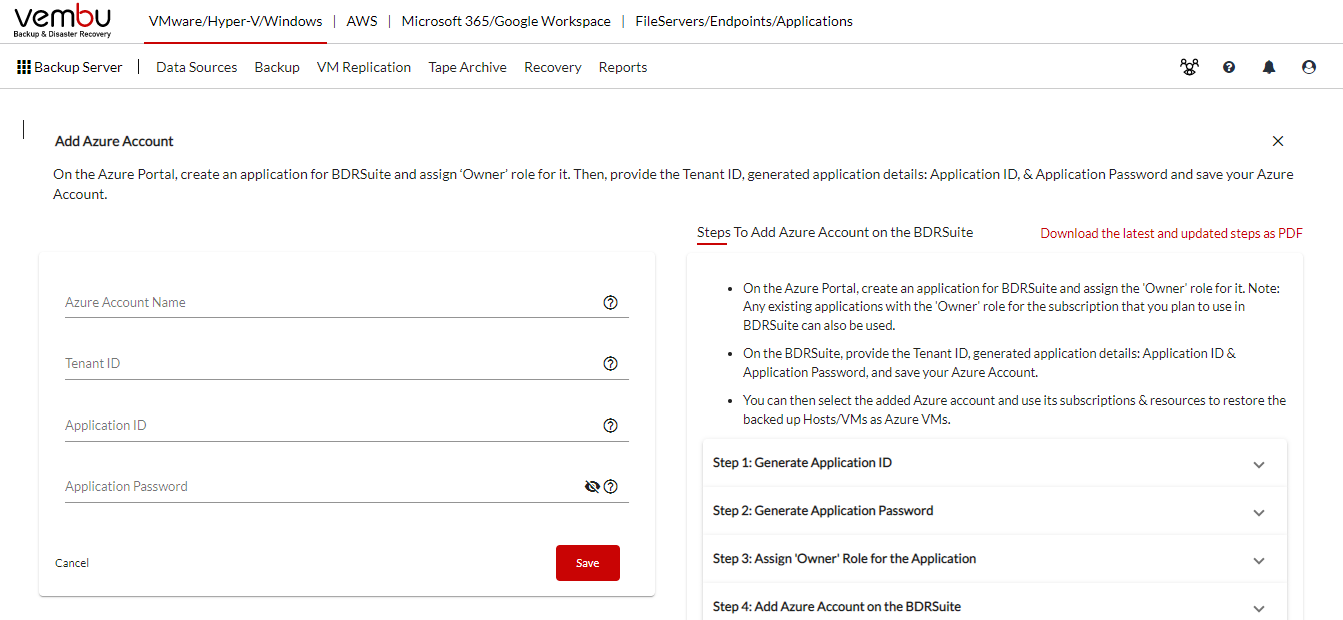Screen dimensions: 1343x620
Task: Click help icon for Application Password
Action: pyautogui.click(x=611, y=487)
